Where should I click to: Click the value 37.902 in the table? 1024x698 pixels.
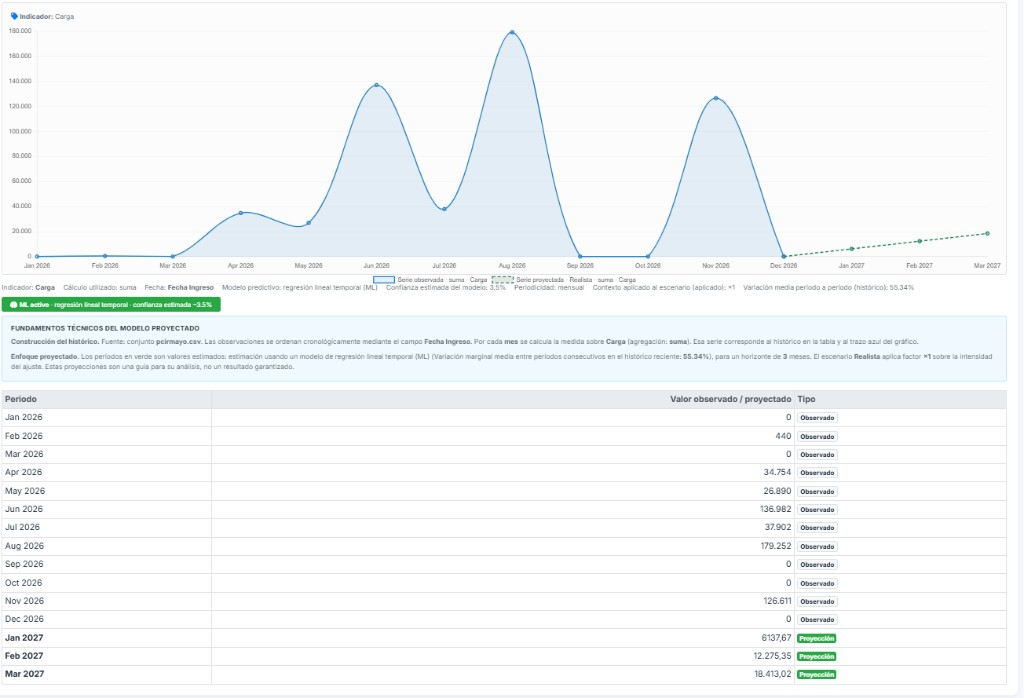[778, 527]
